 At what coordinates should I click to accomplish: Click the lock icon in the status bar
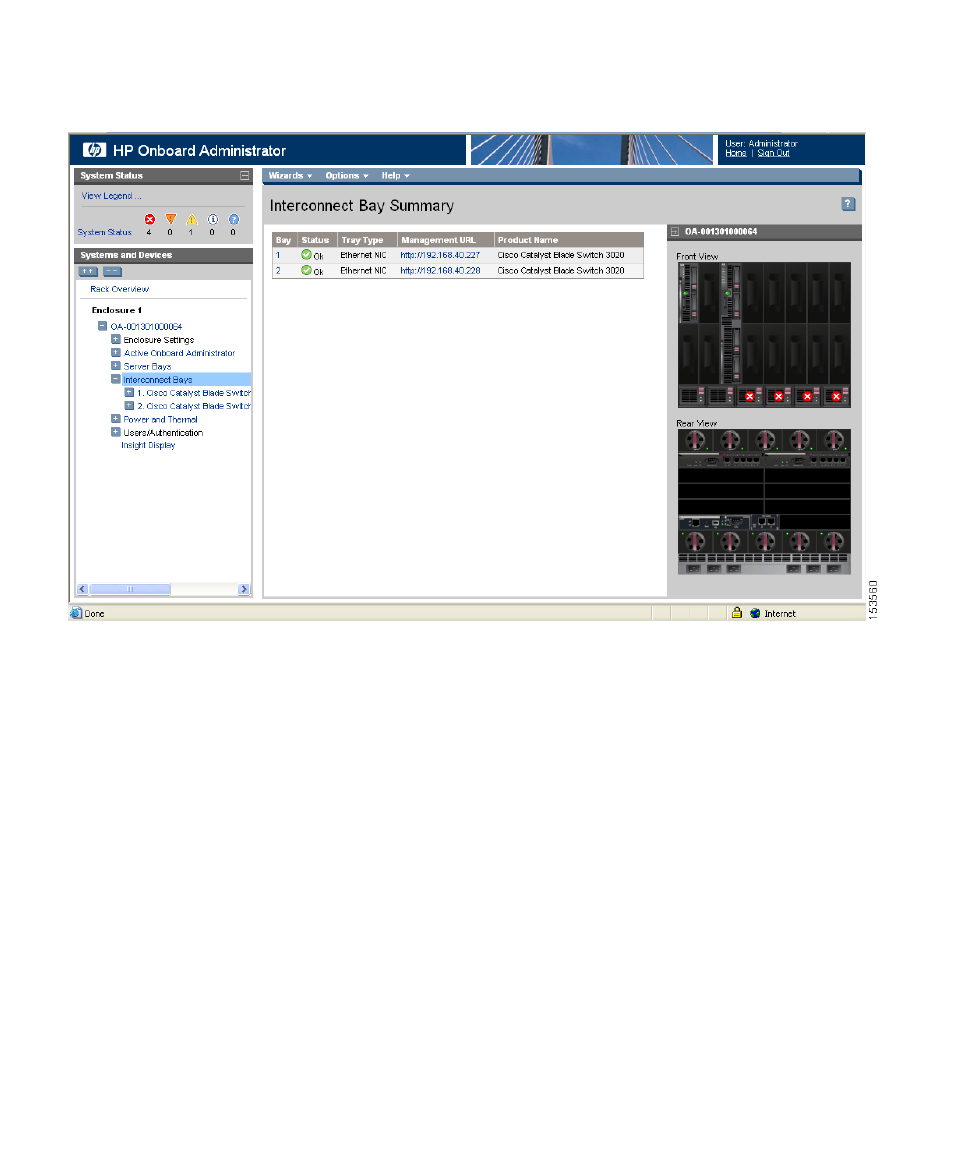pos(736,613)
